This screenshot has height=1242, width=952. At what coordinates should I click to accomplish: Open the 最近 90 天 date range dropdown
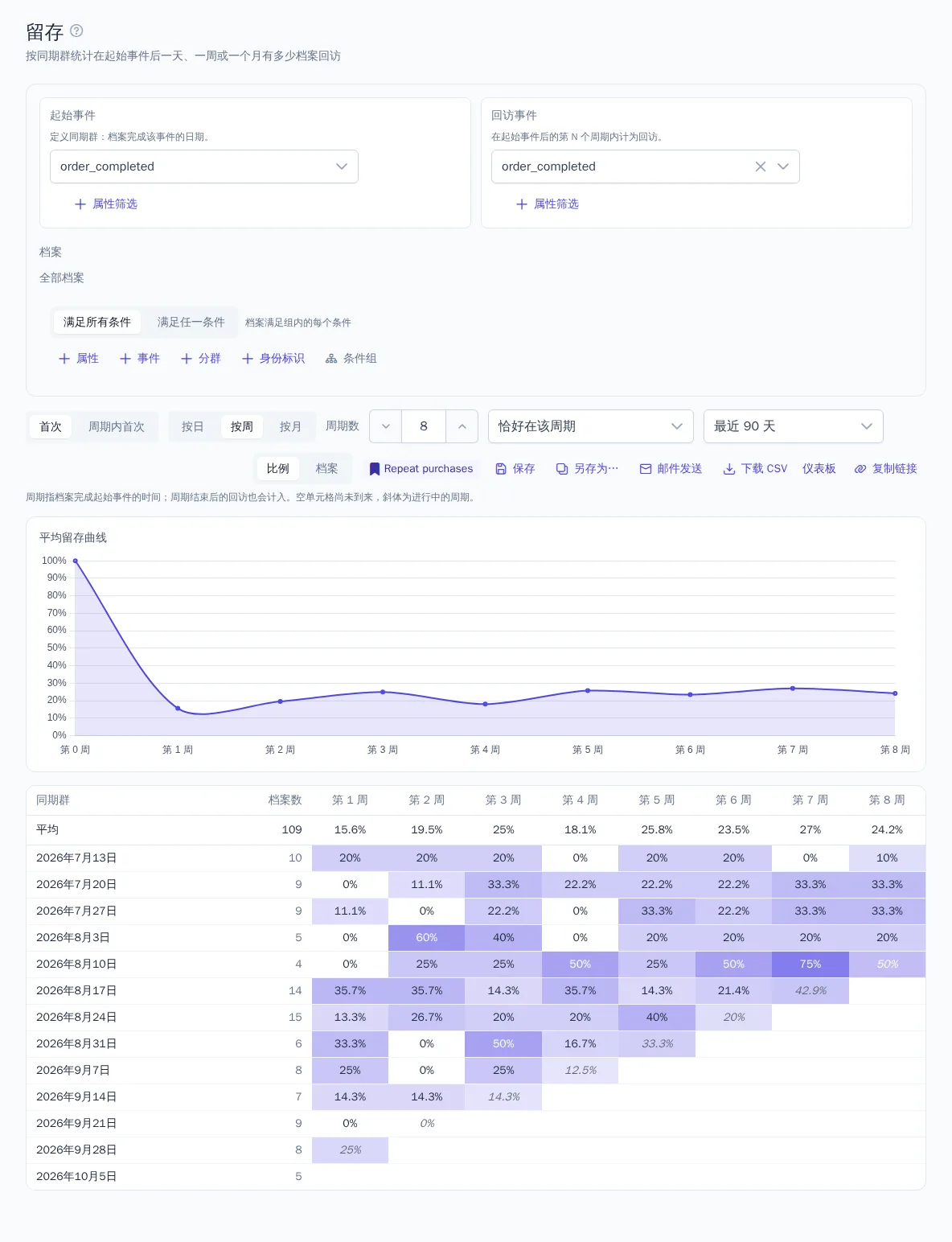coord(794,426)
